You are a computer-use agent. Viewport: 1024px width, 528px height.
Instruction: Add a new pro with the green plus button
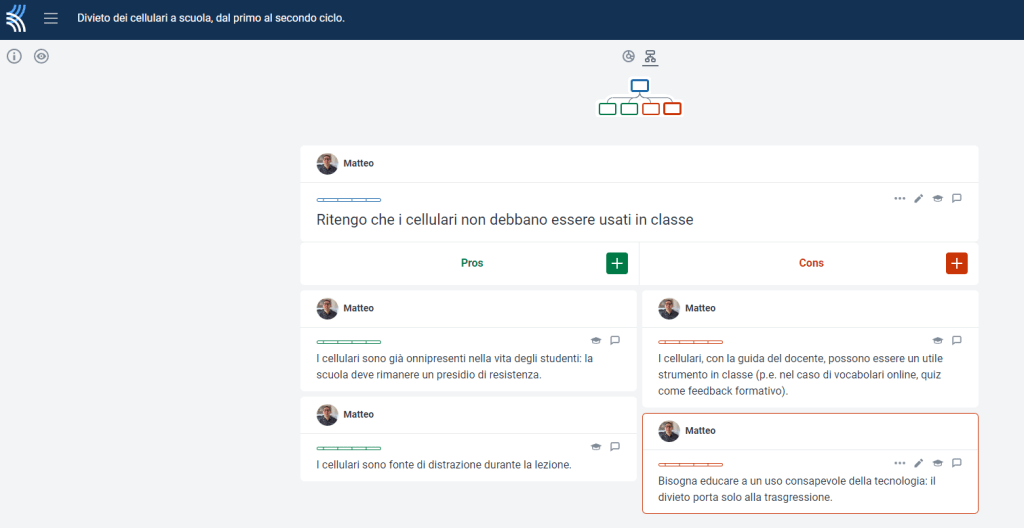(x=617, y=263)
